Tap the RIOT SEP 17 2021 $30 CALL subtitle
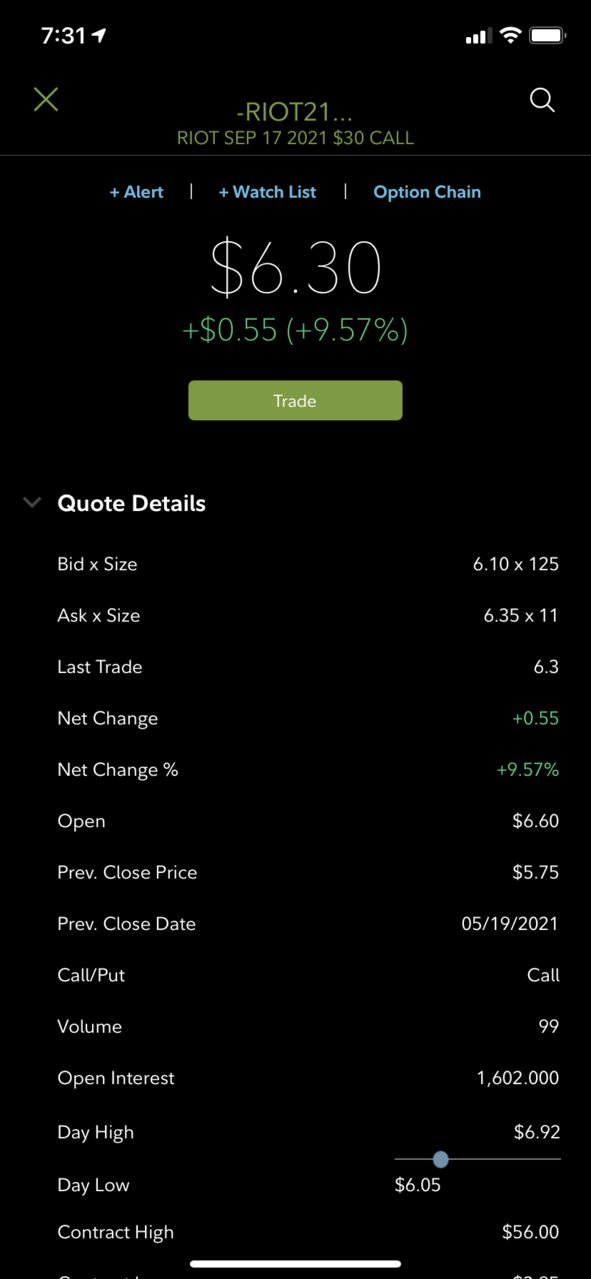This screenshot has height=1279, width=591. click(x=295, y=138)
